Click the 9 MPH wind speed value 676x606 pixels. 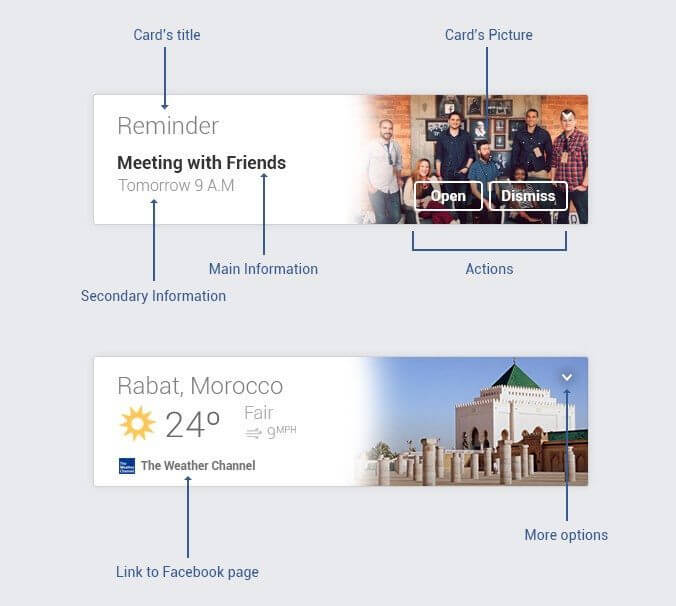[282, 431]
